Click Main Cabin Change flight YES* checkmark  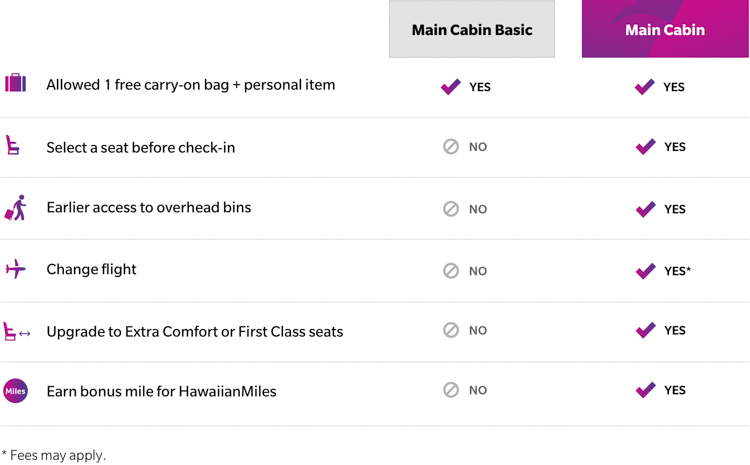point(646,271)
